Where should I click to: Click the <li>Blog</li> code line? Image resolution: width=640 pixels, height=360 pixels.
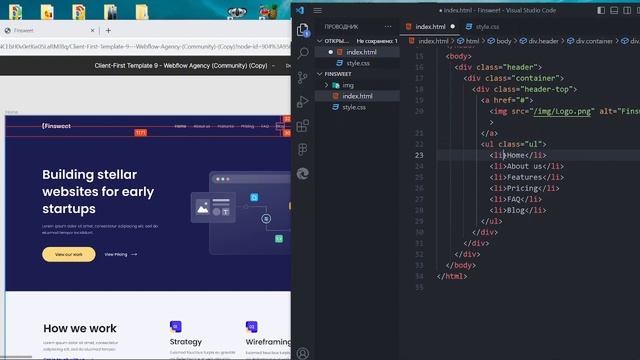click(x=518, y=210)
